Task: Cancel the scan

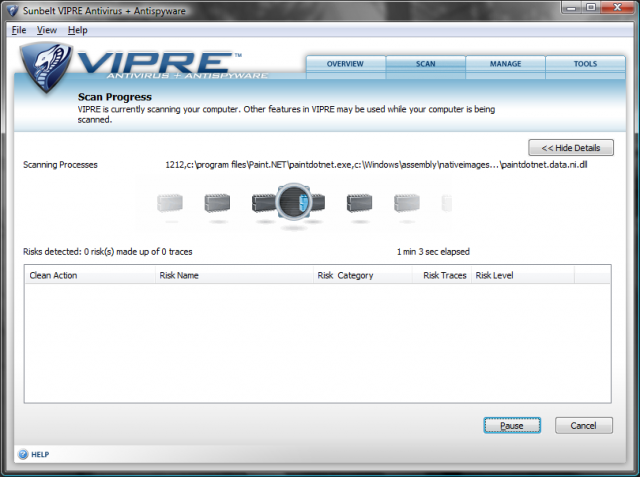Action: [584, 426]
